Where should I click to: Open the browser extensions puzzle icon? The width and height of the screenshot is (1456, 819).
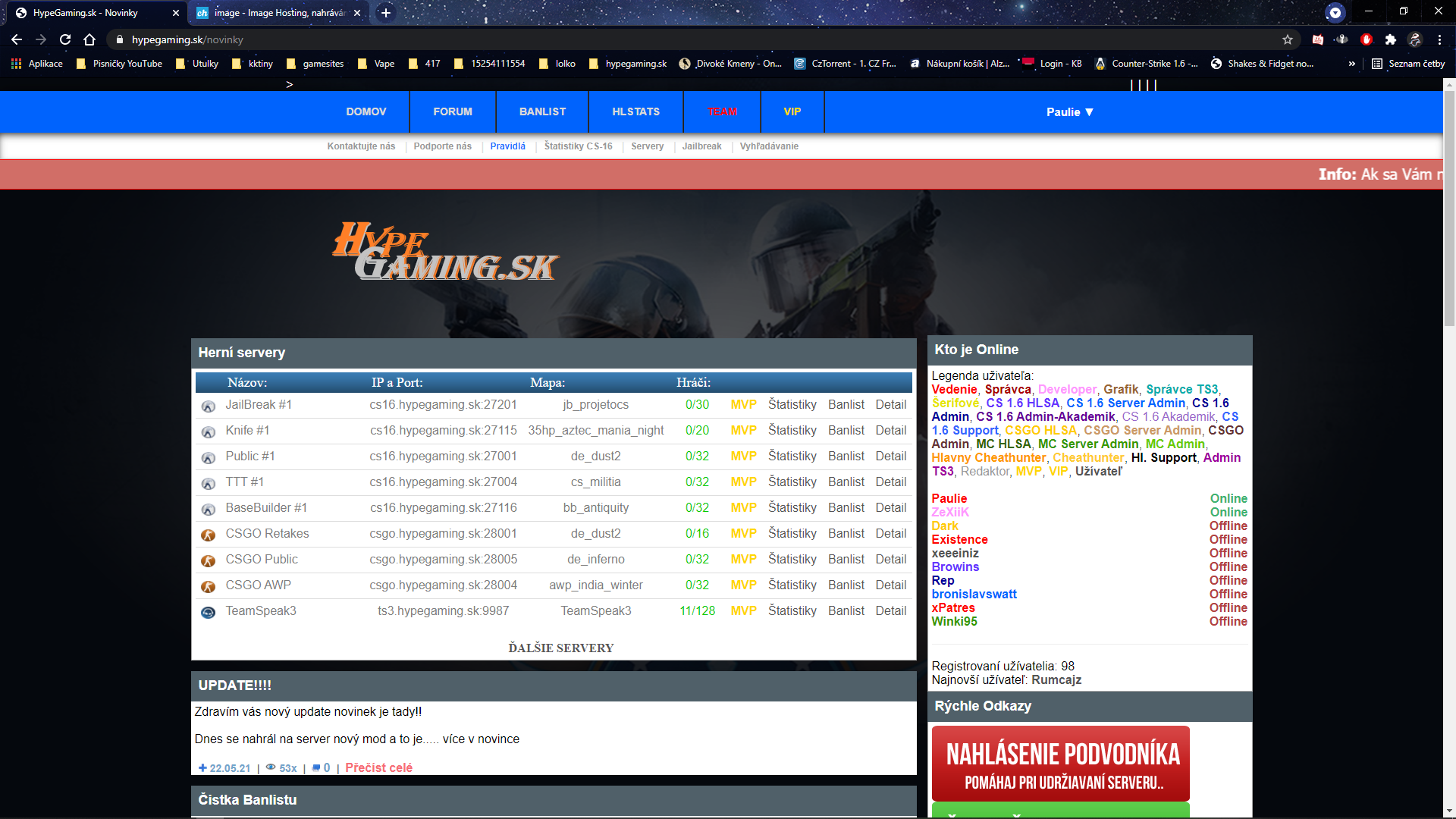tap(1390, 39)
